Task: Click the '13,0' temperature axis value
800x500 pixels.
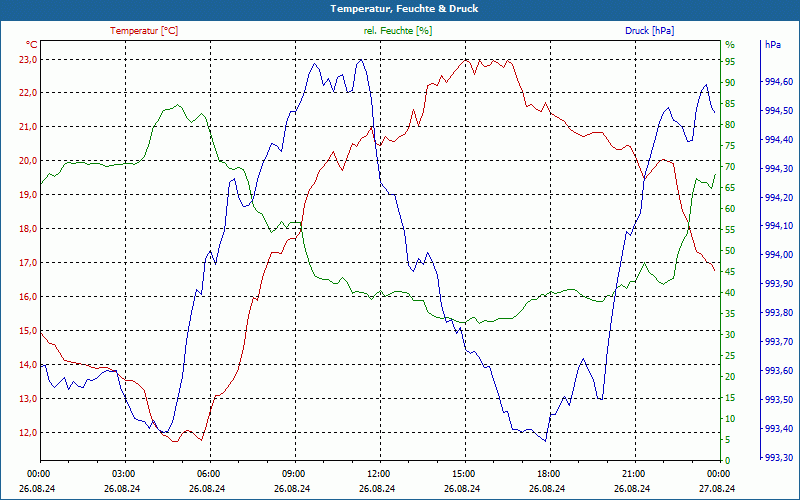Action: [x=28, y=398]
